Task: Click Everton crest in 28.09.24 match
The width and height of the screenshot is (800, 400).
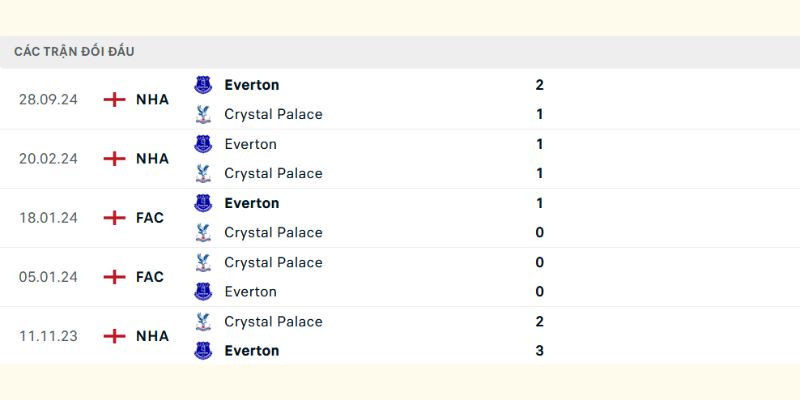Action: [203, 85]
